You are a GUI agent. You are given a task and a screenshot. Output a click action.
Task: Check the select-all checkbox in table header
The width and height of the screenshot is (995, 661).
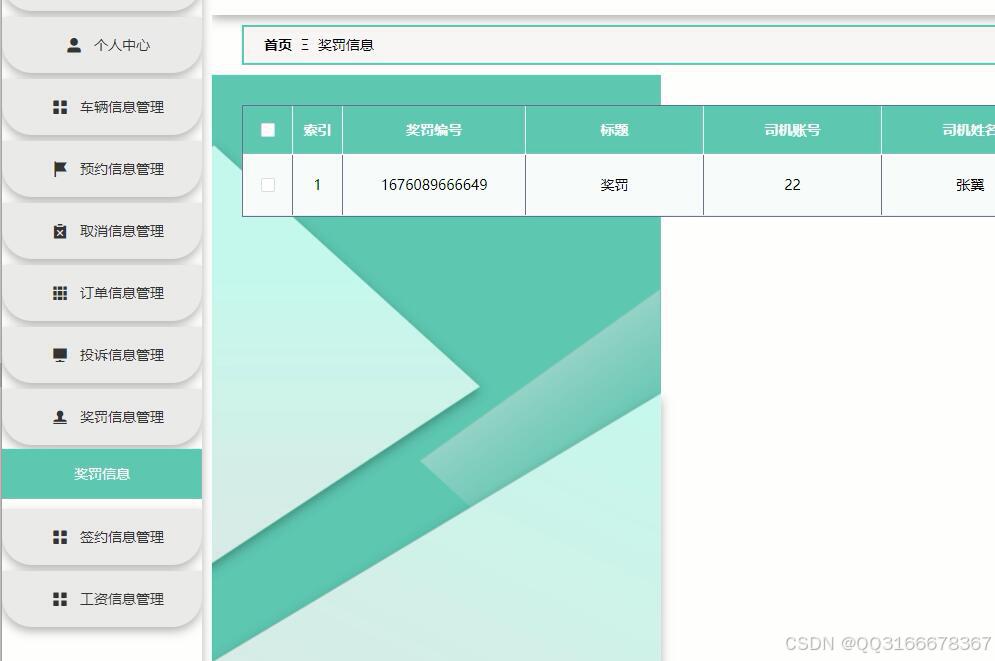pos(267,129)
